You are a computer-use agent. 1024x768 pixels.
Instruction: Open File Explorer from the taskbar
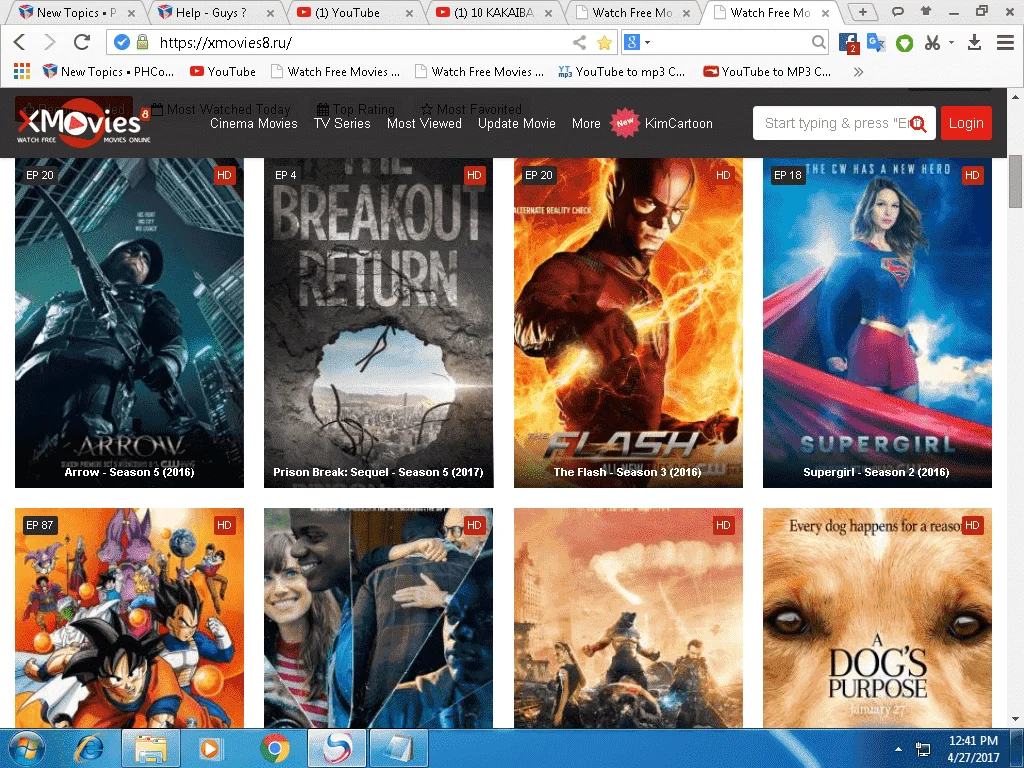[x=151, y=748]
